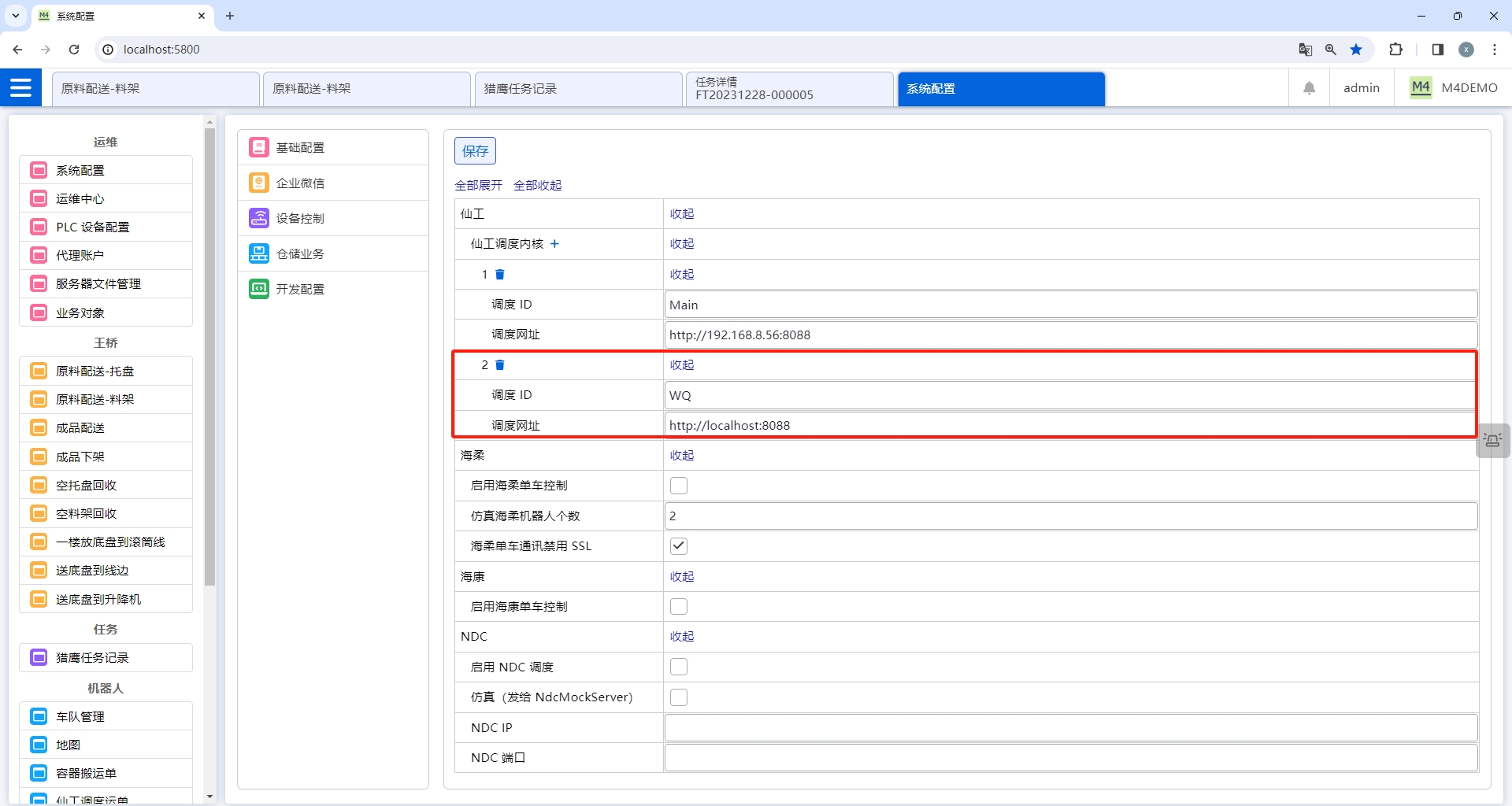
Task: Focus the NDC 端口 input field
Action: coord(1071,758)
